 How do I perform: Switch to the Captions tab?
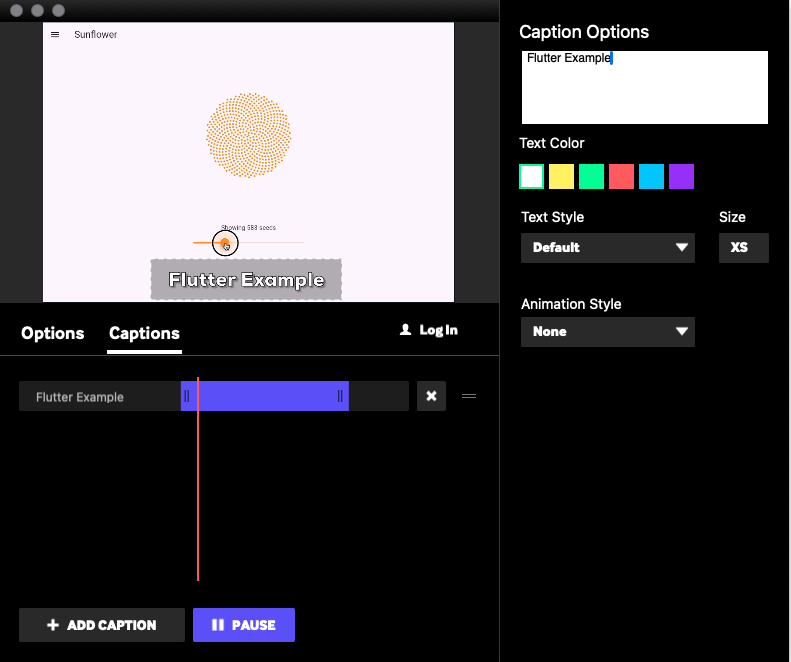coord(144,334)
